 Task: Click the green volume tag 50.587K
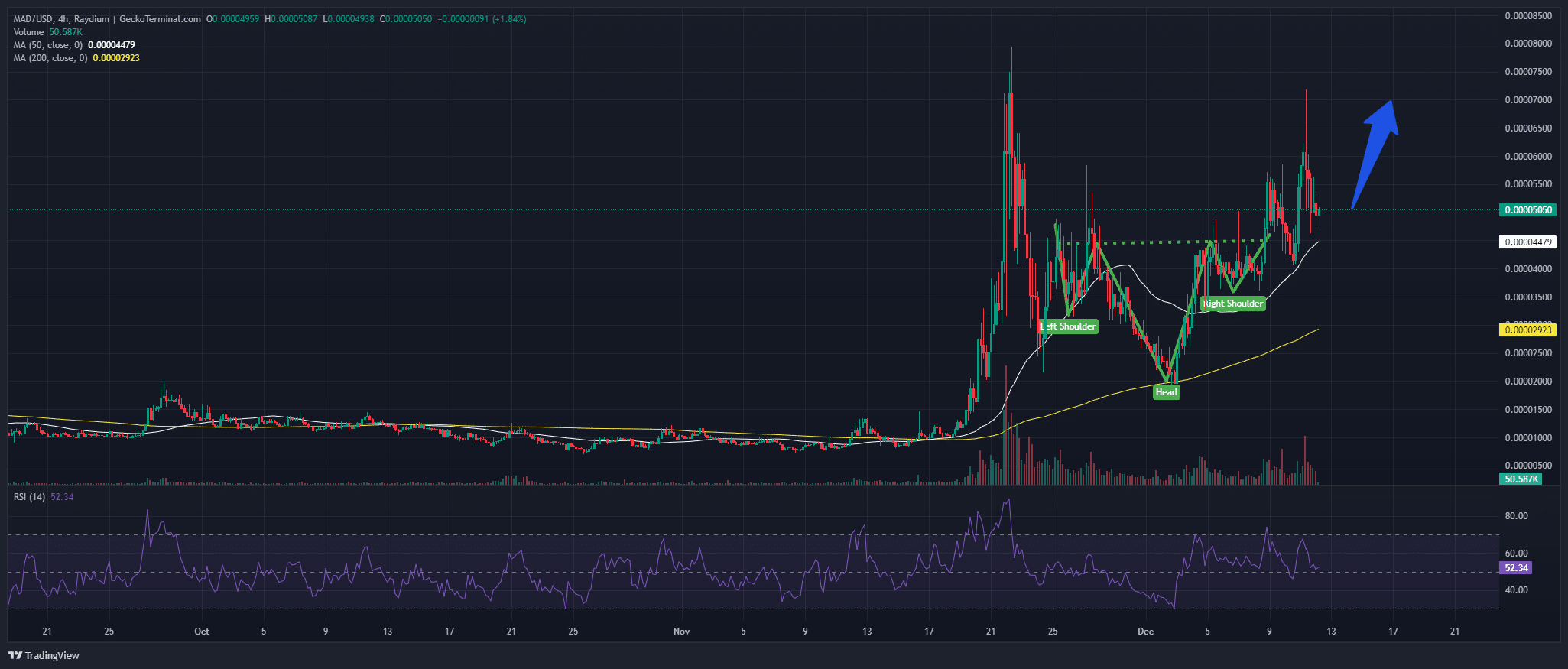(1521, 479)
